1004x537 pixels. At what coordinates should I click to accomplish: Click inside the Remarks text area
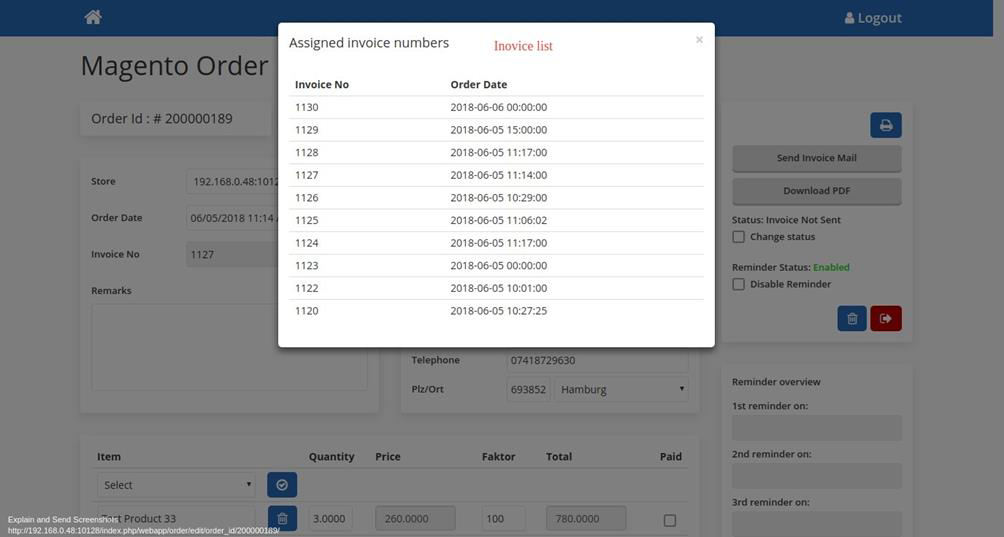click(x=229, y=346)
